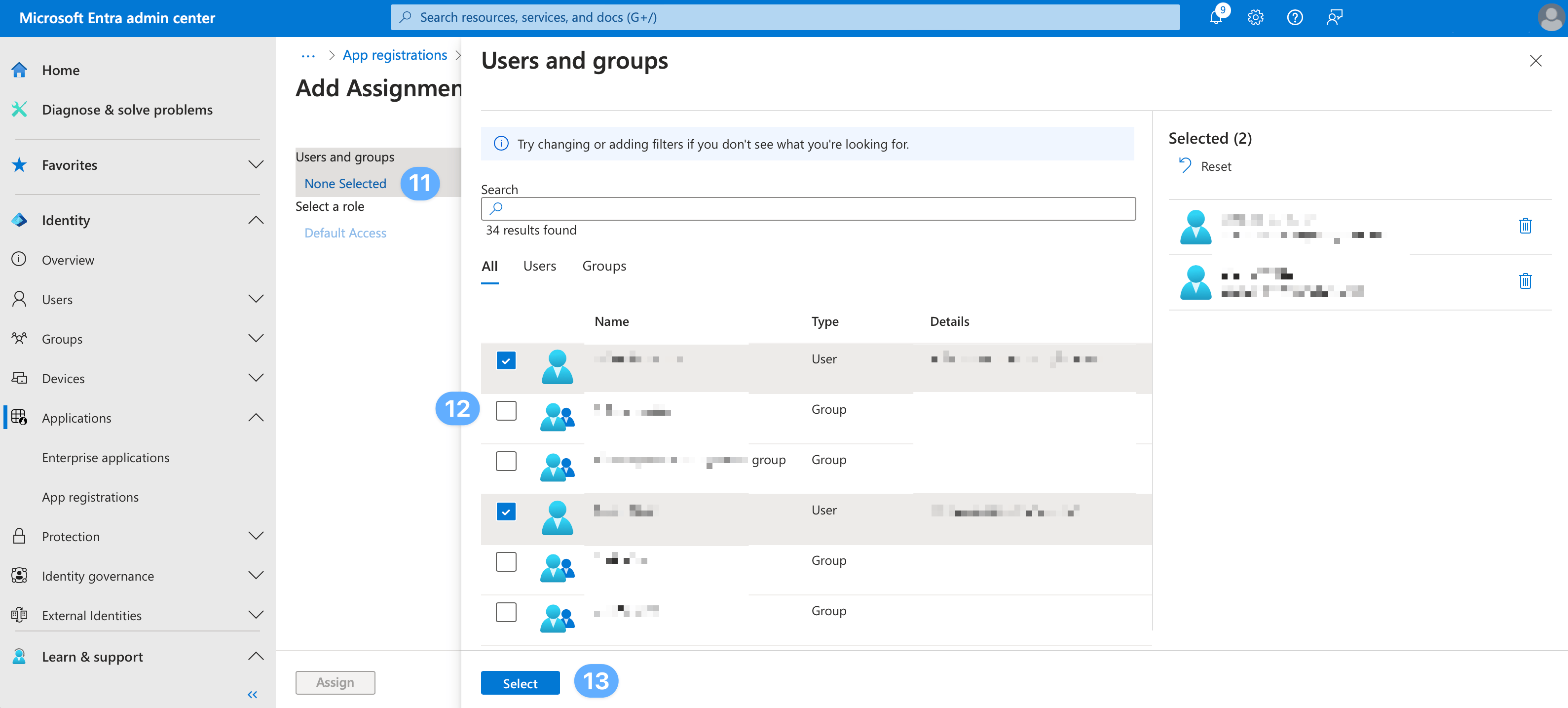Viewport: 1568px width, 708px height.
Task: Expand the Groups menu chevron
Action: coord(256,338)
